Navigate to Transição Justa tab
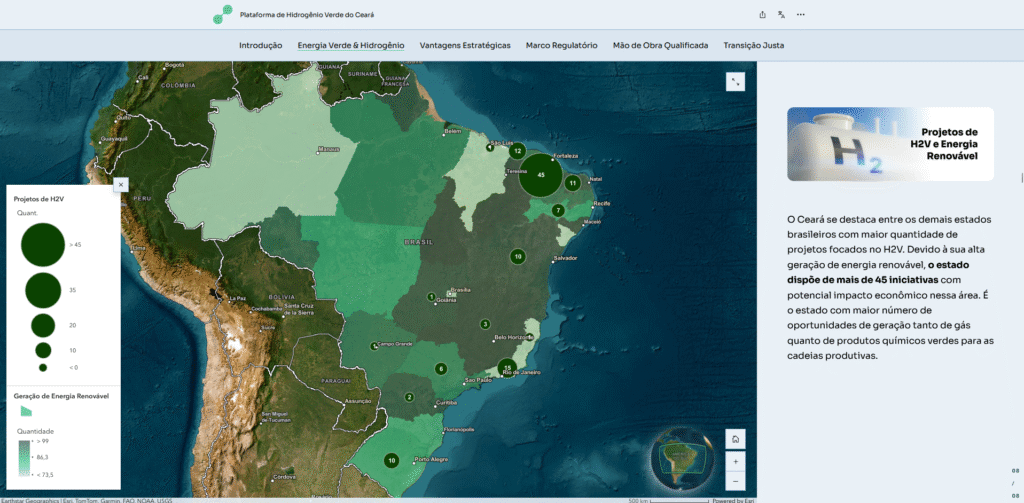Image resolution: width=1024 pixels, height=503 pixels. point(753,45)
